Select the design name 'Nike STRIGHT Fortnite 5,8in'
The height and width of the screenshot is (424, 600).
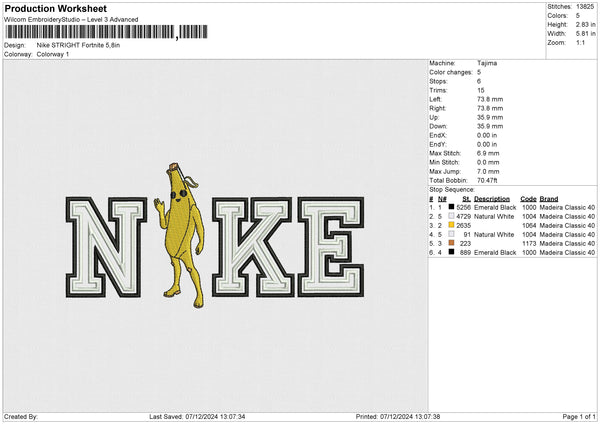tap(78, 45)
